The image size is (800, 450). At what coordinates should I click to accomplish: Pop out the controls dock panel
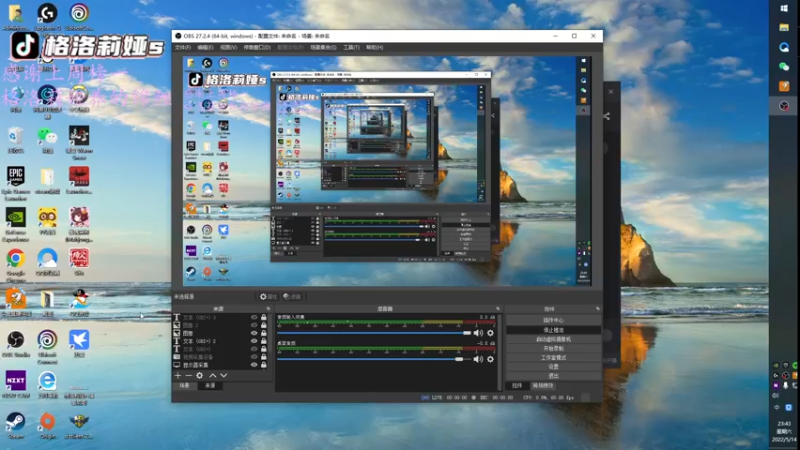point(597,309)
